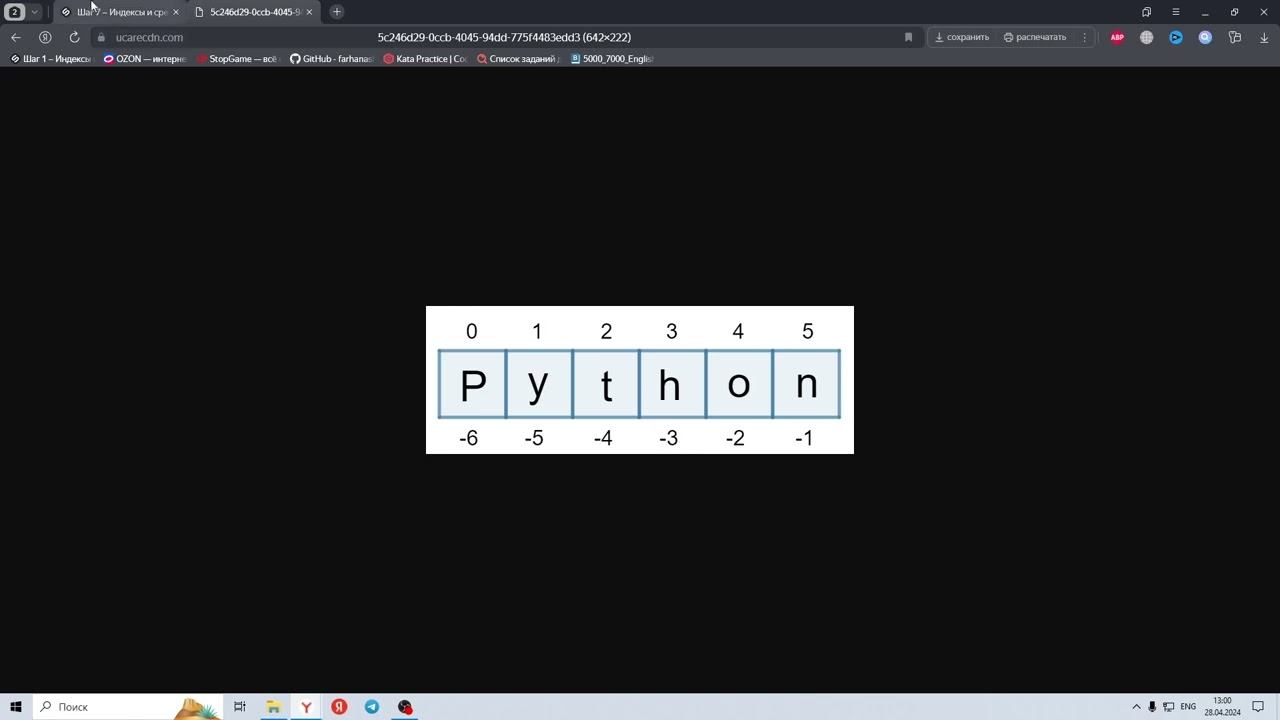Open the dark round app on taskbar
The image size is (1280, 720).
405,707
